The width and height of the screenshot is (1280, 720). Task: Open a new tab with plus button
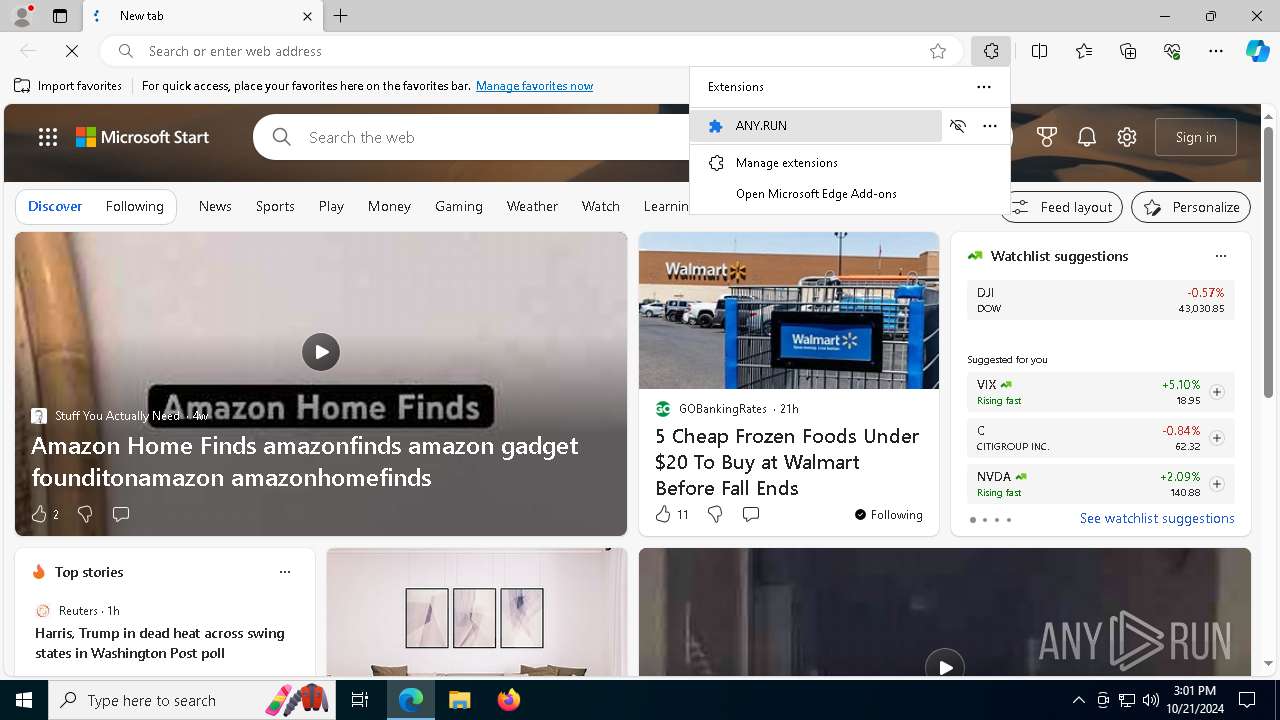[x=340, y=16]
